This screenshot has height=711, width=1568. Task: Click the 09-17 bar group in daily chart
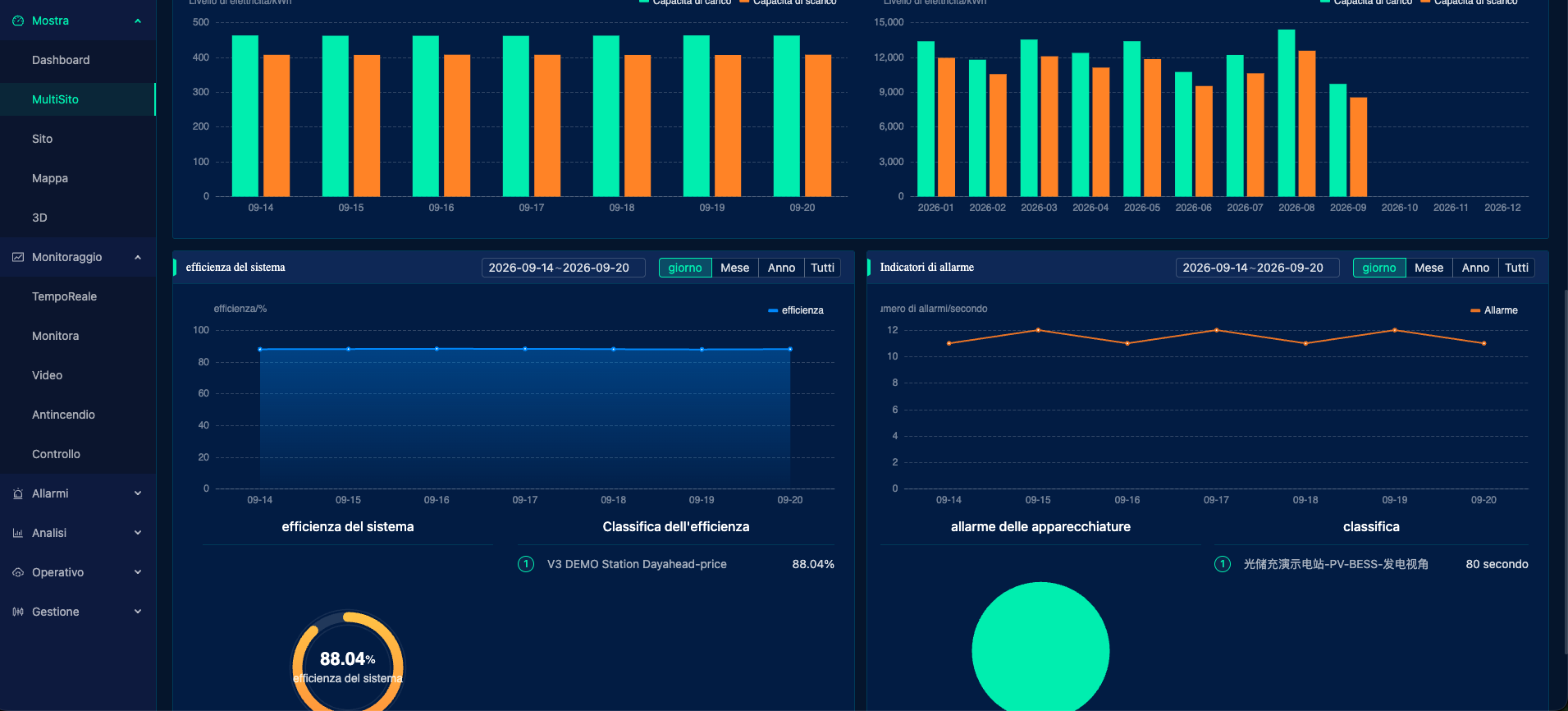tap(532, 116)
